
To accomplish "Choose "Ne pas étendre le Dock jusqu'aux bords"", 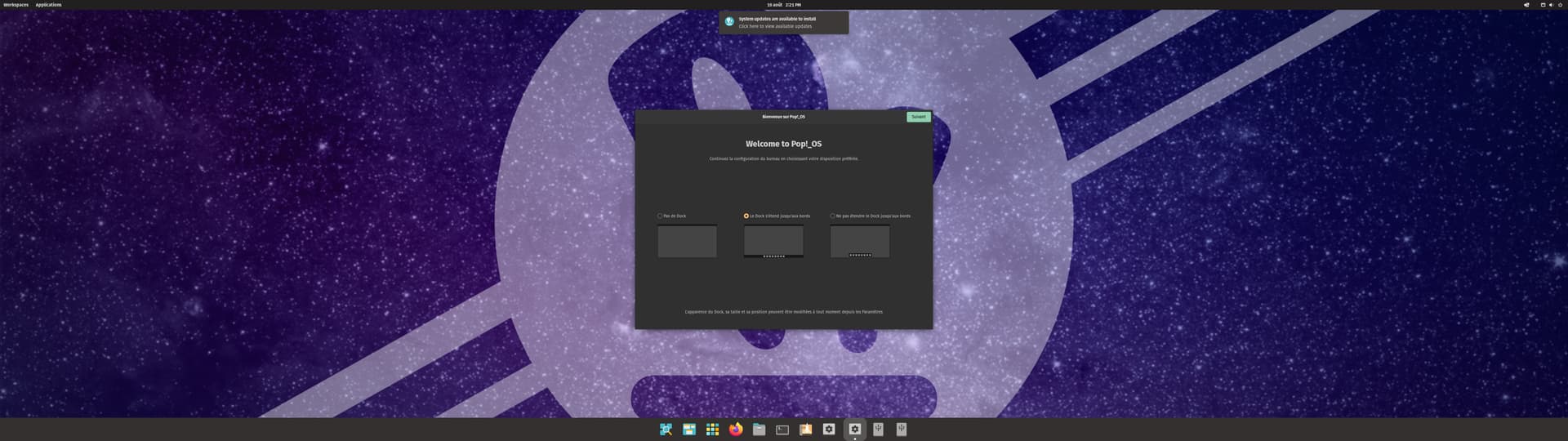I will (x=833, y=216).
